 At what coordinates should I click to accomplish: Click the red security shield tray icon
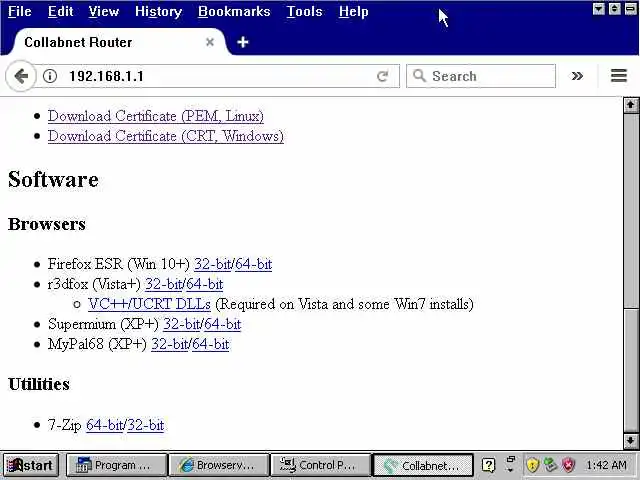click(x=568, y=465)
